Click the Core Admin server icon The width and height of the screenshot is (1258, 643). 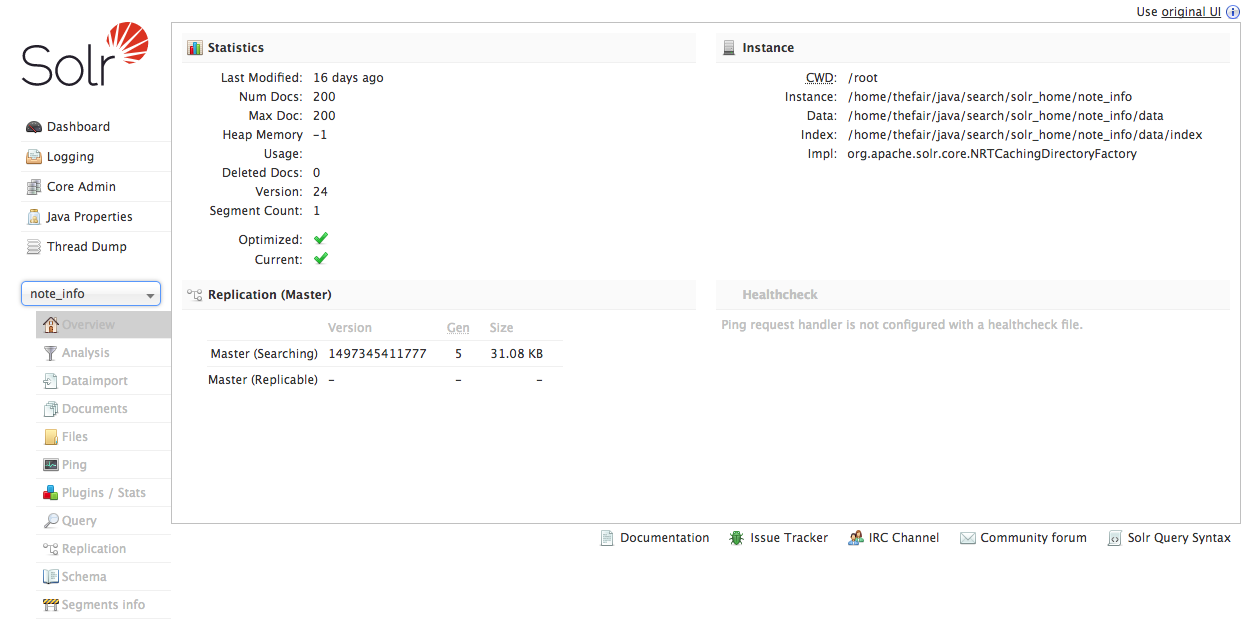tap(34, 187)
